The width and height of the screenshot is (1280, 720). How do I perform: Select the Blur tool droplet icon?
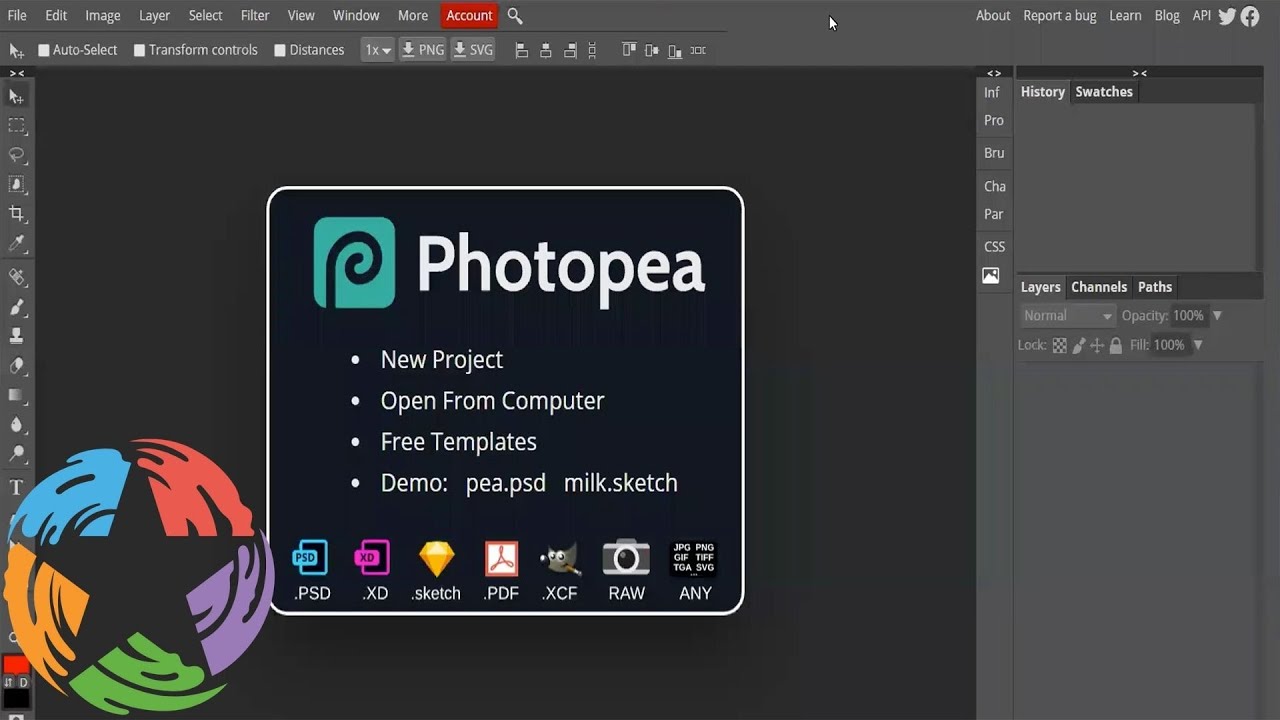17,424
